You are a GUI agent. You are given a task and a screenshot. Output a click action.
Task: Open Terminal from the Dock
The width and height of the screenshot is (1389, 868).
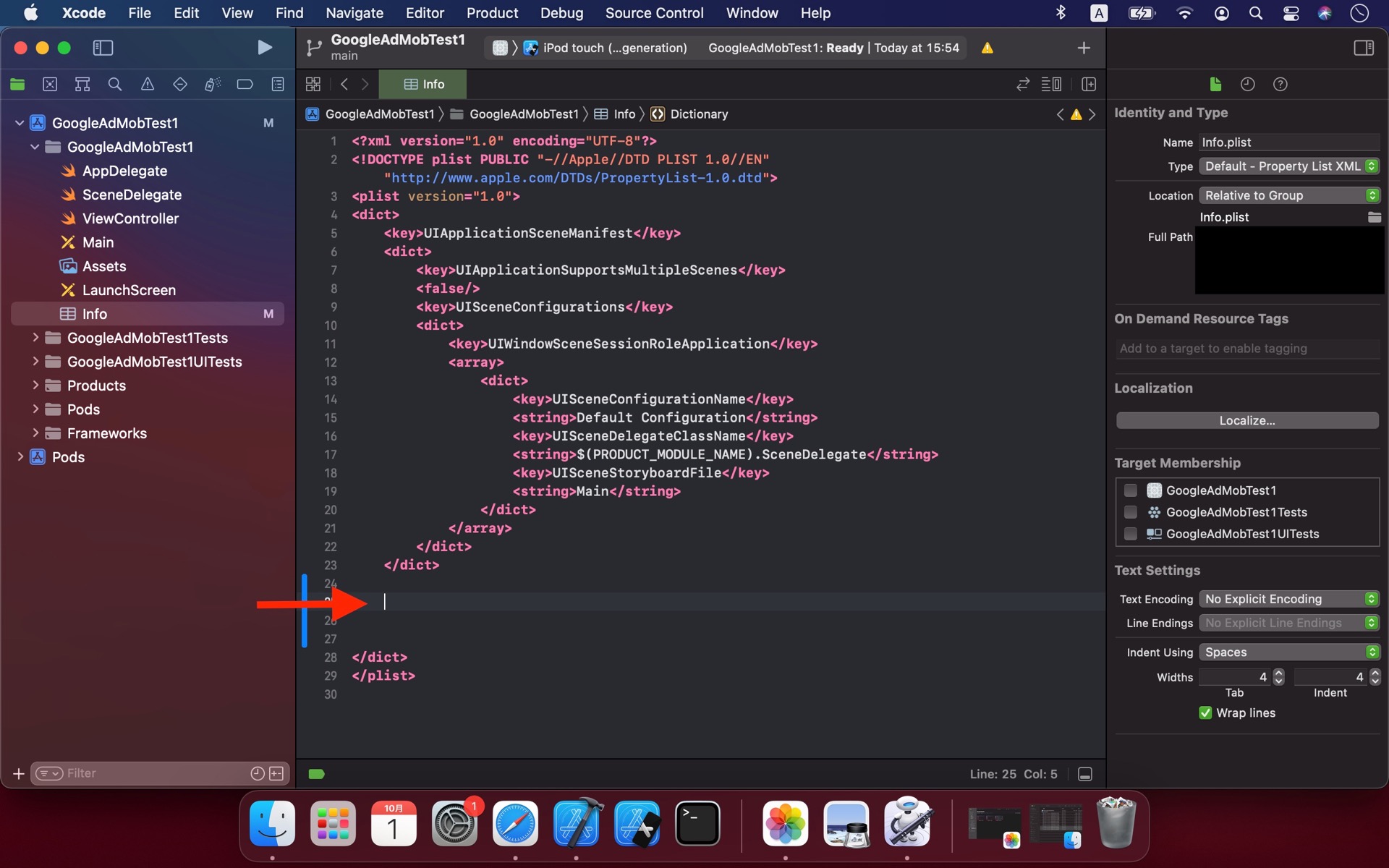coord(697,824)
